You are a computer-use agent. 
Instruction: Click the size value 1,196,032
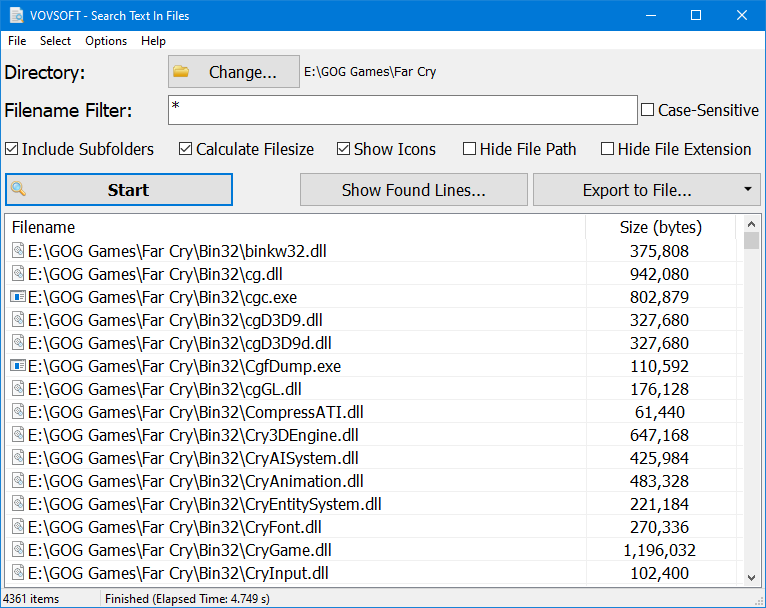pyautogui.click(x=660, y=550)
